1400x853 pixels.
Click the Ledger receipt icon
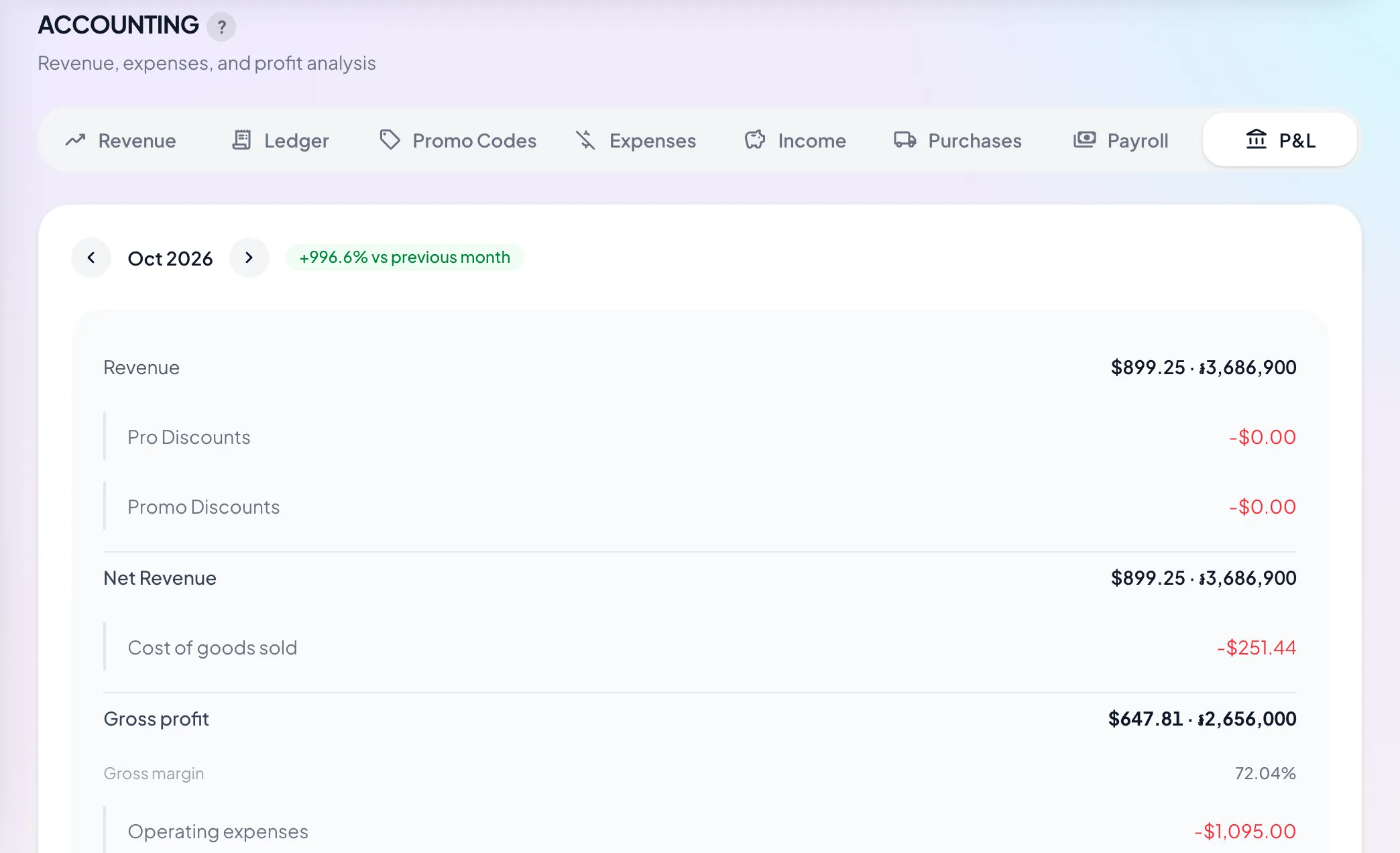(x=241, y=140)
